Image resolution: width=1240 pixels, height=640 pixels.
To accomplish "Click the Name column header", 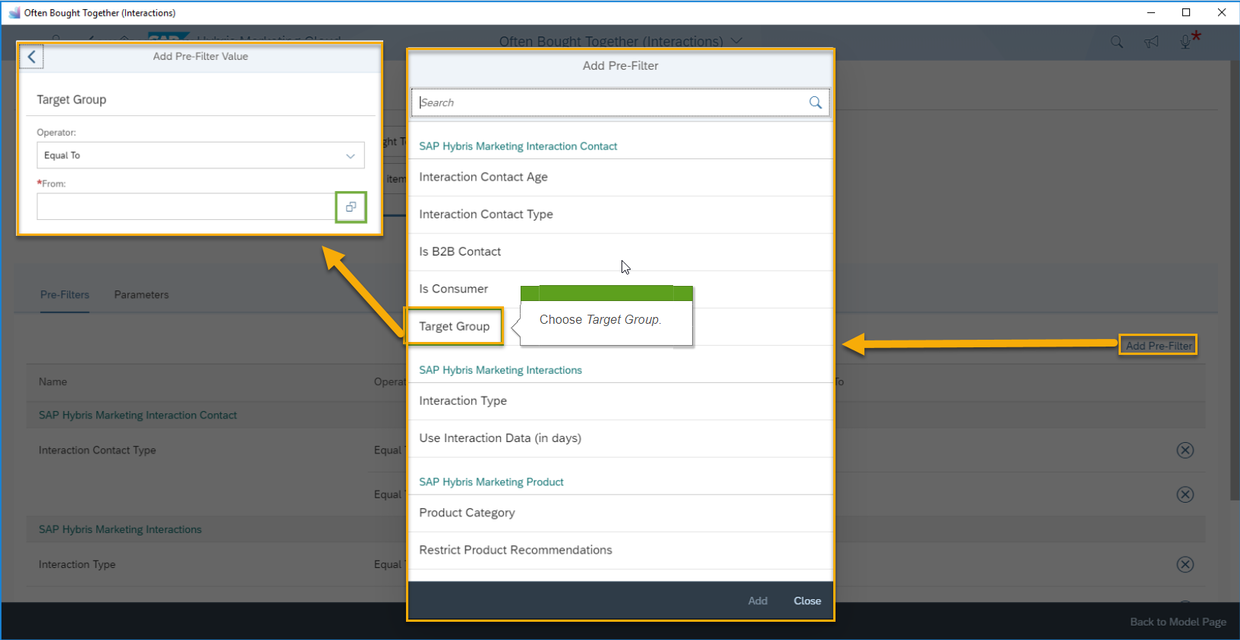I will (53, 382).
